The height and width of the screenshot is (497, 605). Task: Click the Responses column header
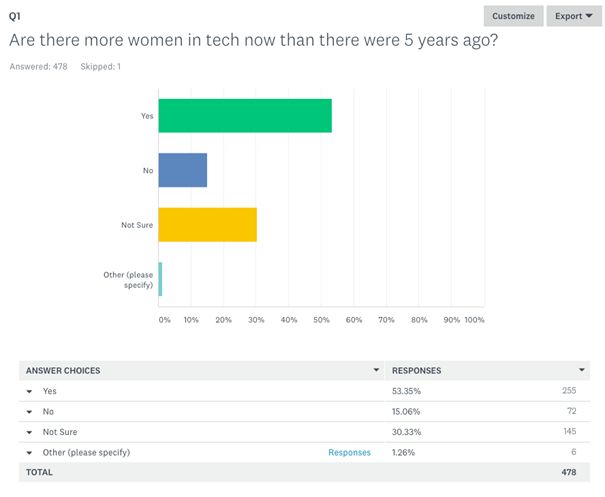(416, 370)
